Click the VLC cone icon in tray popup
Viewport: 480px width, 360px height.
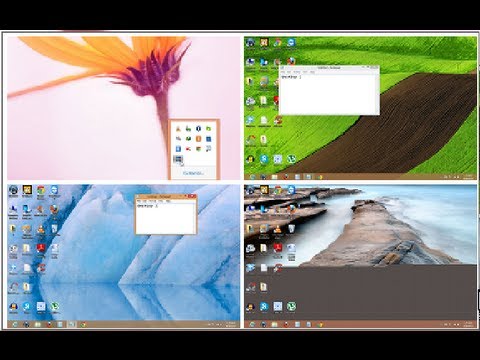coord(178,129)
